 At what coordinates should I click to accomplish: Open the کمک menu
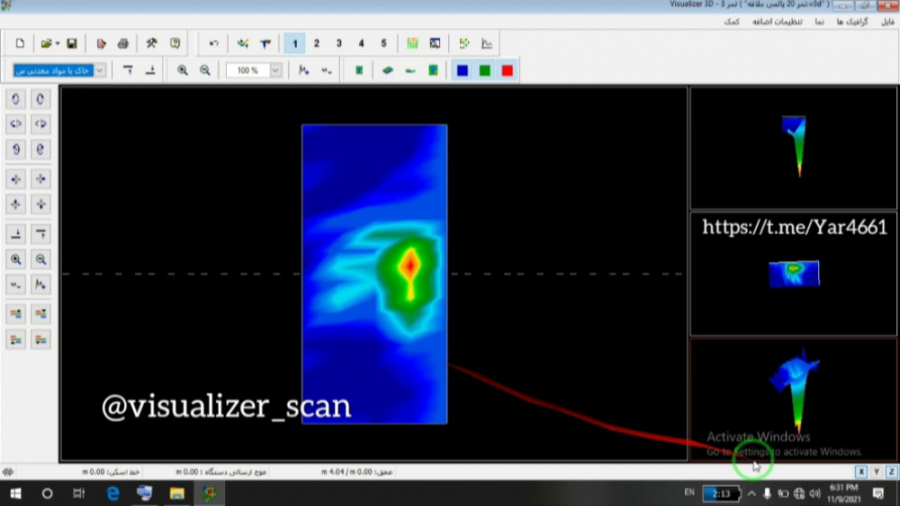732,21
